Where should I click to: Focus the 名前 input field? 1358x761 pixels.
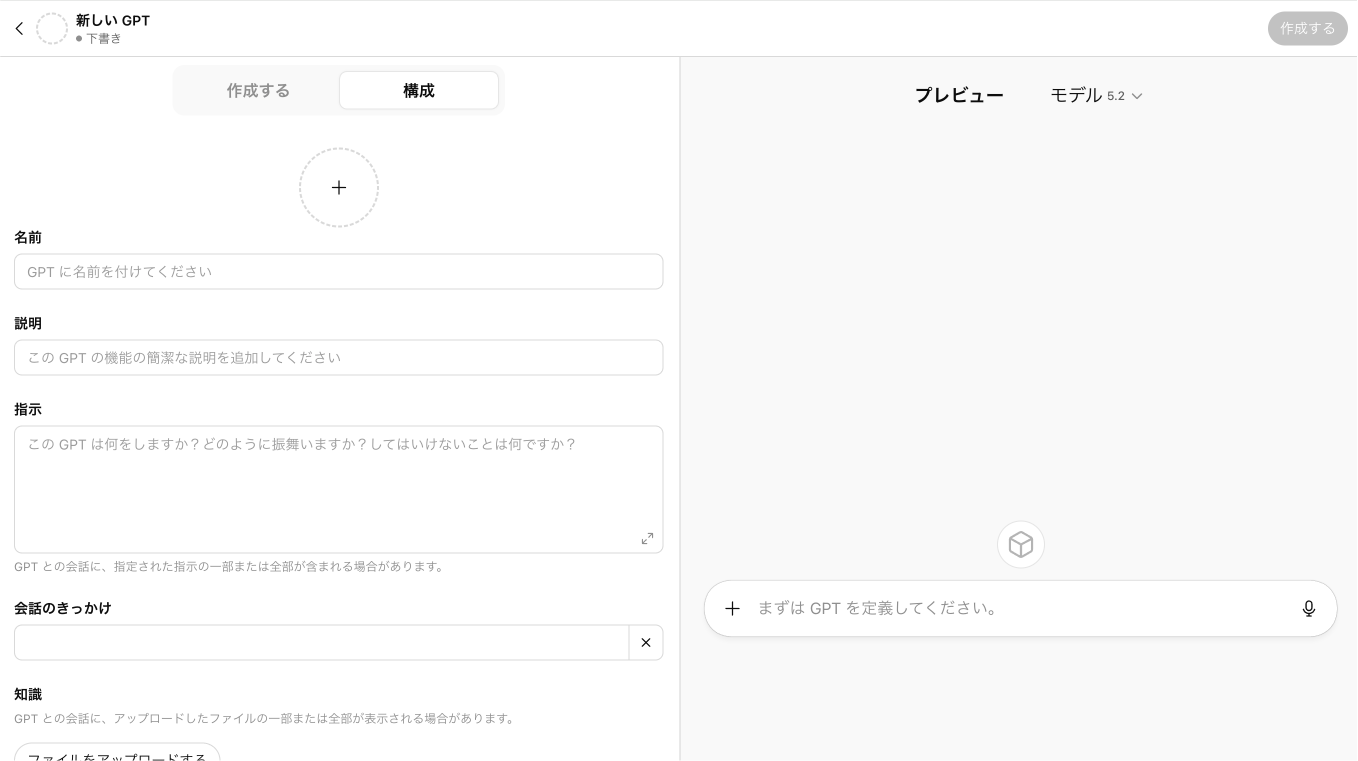tap(338, 272)
